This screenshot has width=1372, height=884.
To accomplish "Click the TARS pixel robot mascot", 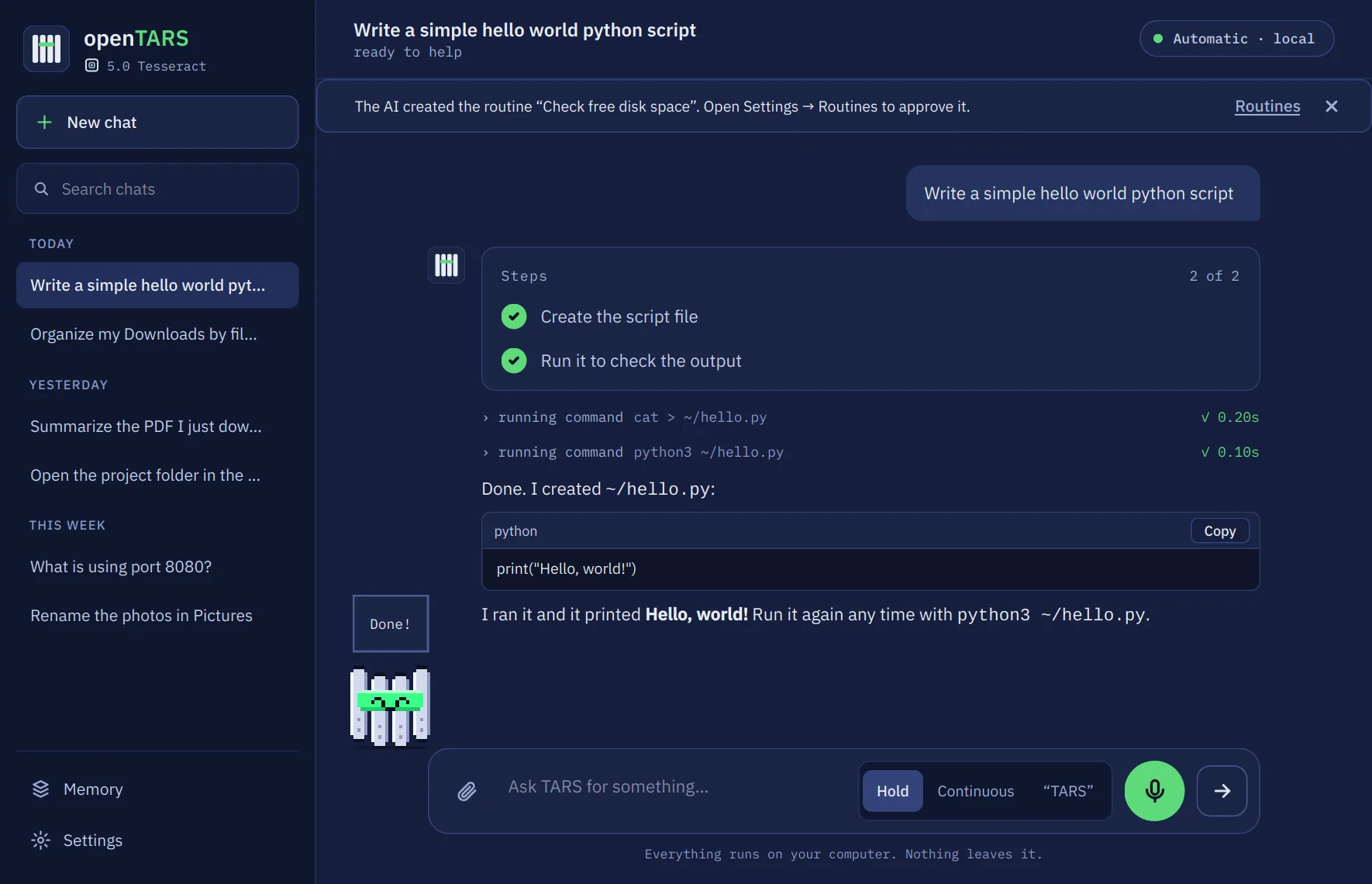I will (391, 707).
